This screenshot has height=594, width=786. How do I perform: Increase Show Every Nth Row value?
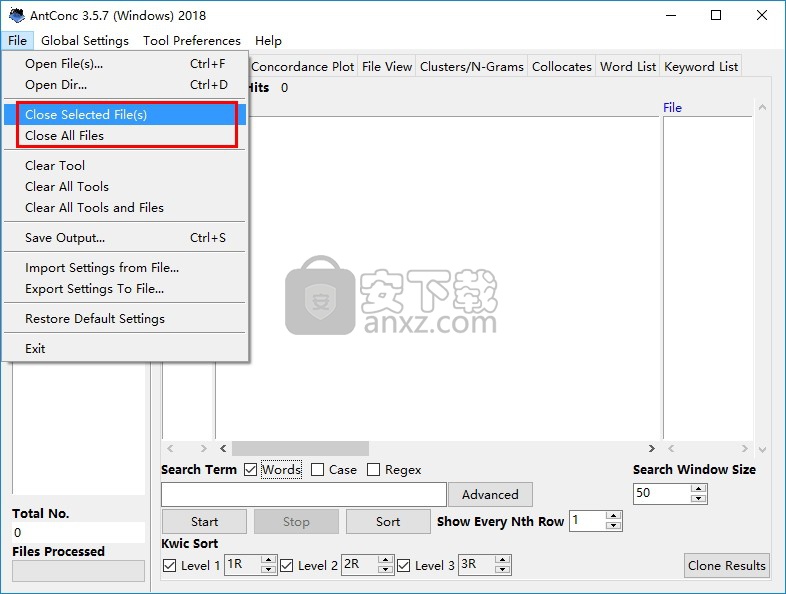614,516
